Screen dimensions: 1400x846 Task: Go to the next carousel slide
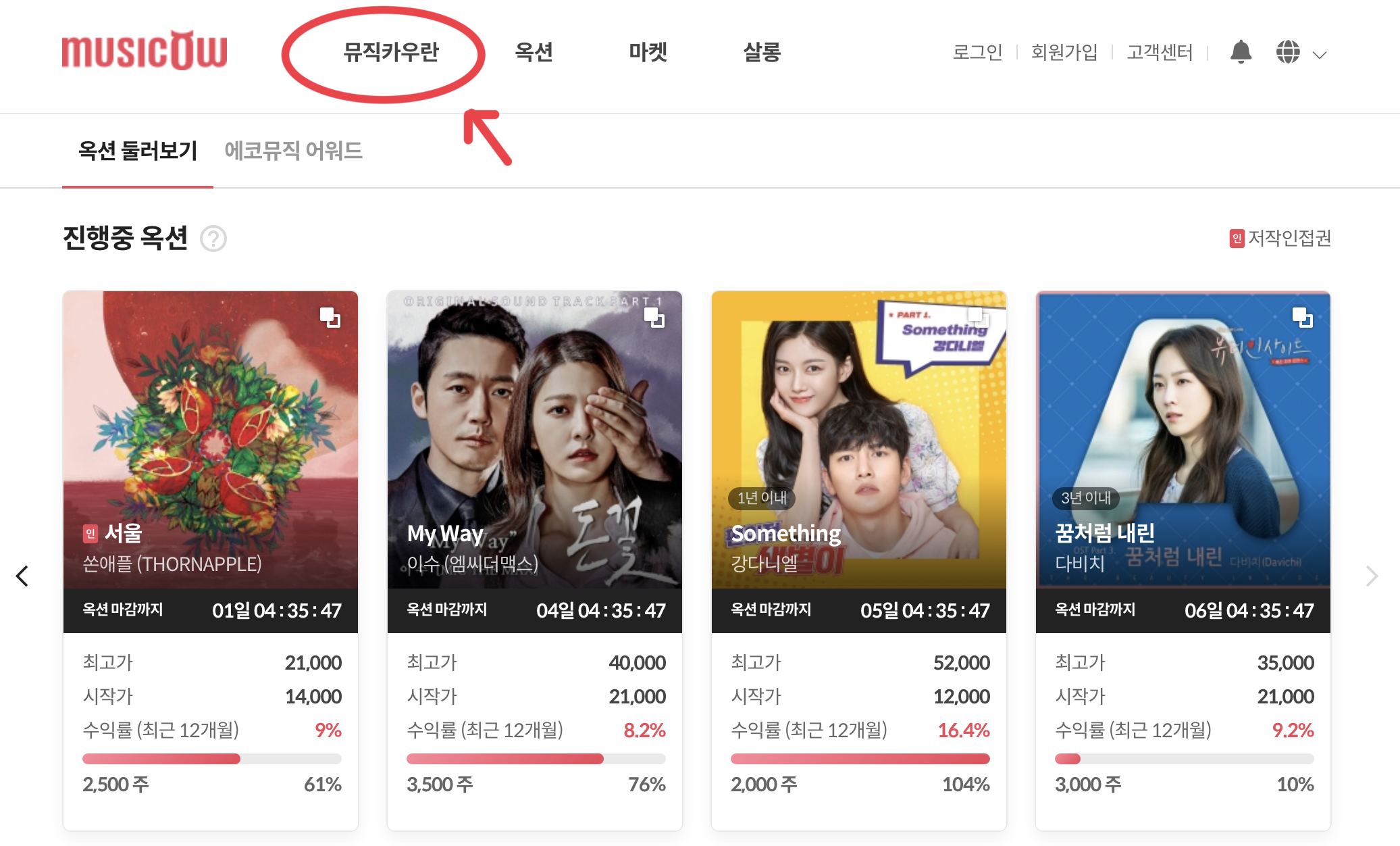click(1371, 576)
